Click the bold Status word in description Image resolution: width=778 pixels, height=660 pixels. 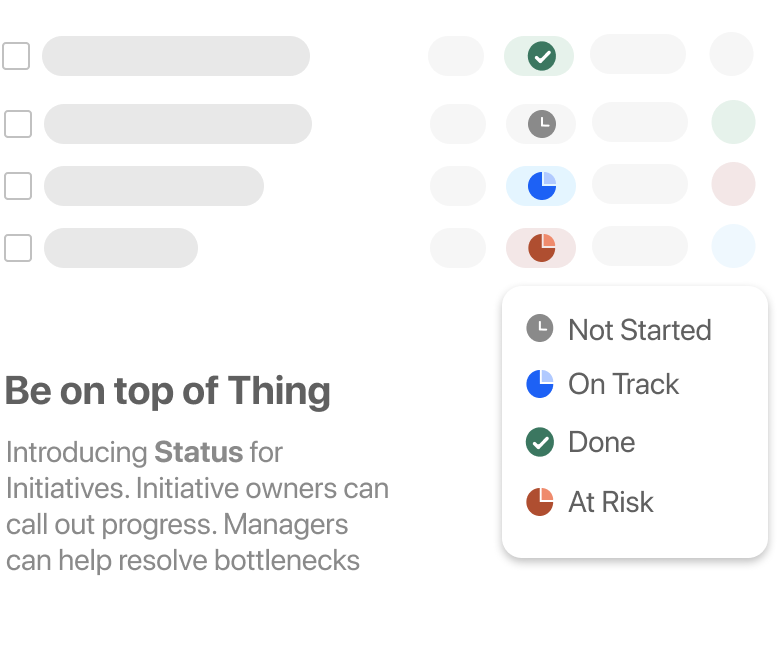coord(198,452)
